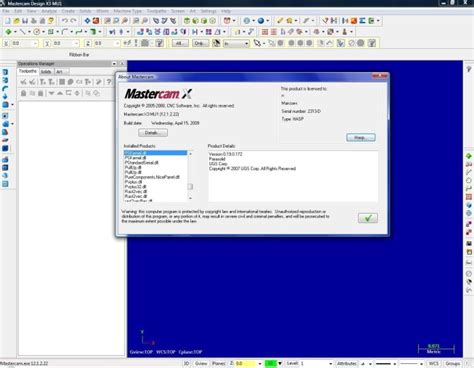
Task: Toggle the 3D mode button in status bar
Action: (x=187, y=363)
